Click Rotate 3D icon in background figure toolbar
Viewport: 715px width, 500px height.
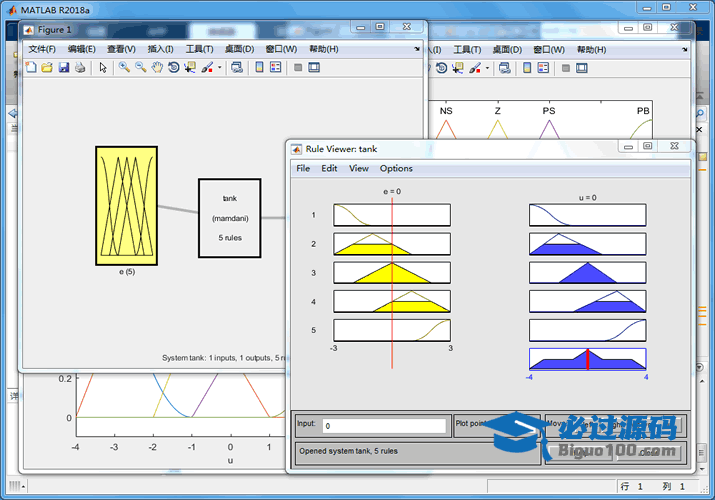pyautogui.click(x=441, y=68)
